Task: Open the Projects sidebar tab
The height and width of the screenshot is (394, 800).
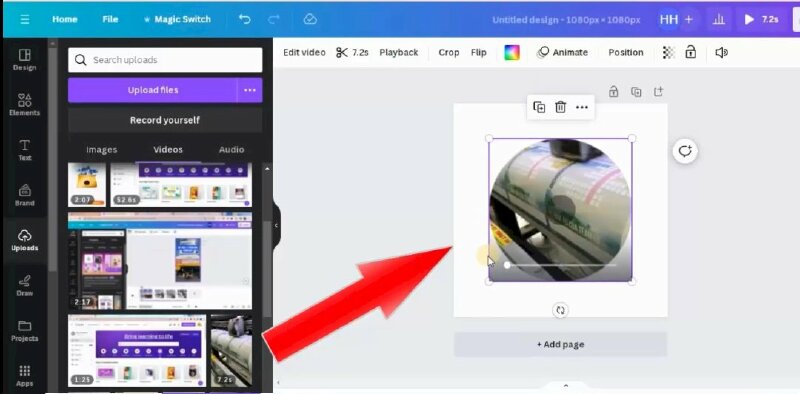Action: click(x=24, y=331)
